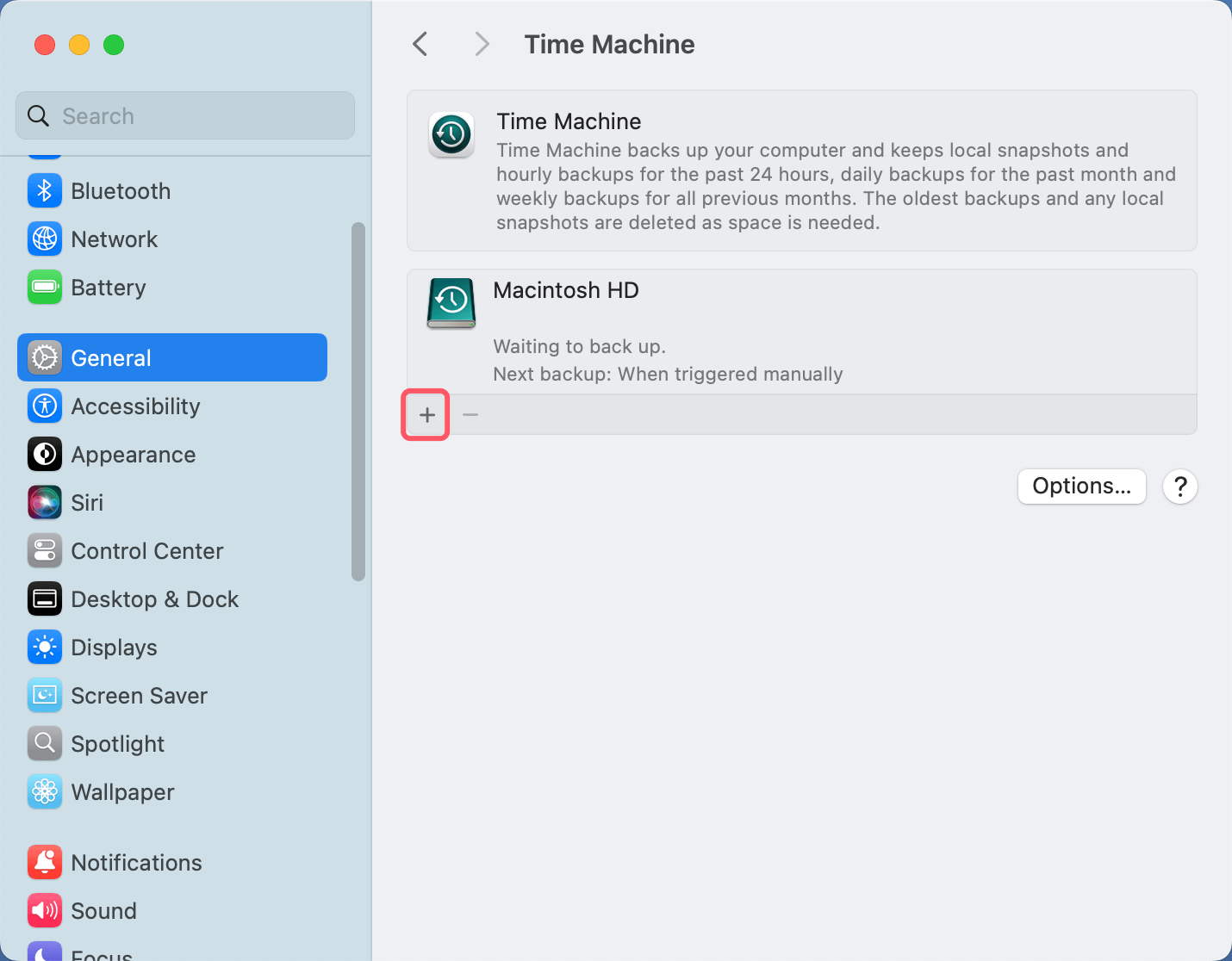Image resolution: width=1232 pixels, height=961 pixels.
Task: Remove disk using the minus button
Action: [x=470, y=415]
